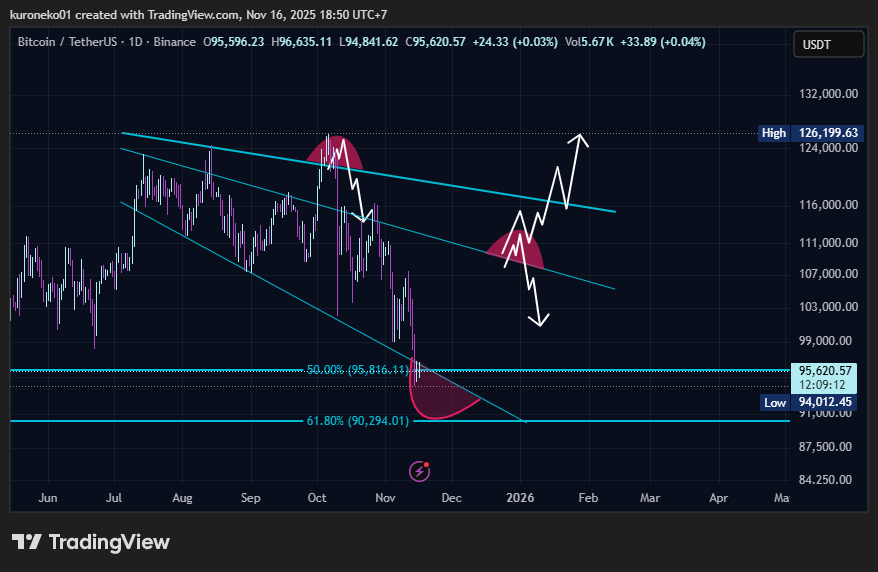Image resolution: width=878 pixels, height=572 pixels.
Task: Click the 124,000.00 price axis label
Action: click(828, 148)
